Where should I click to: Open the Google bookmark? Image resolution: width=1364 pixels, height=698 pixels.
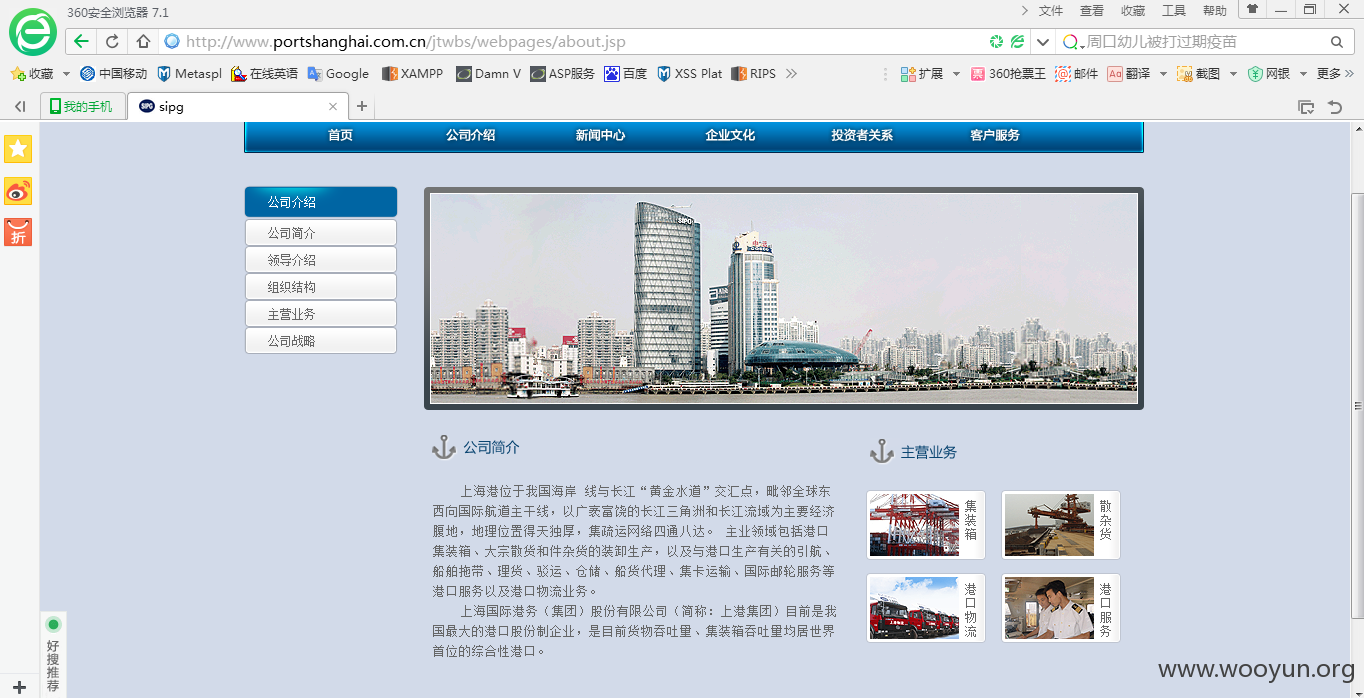pyautogui.click(x=338, y=73)
